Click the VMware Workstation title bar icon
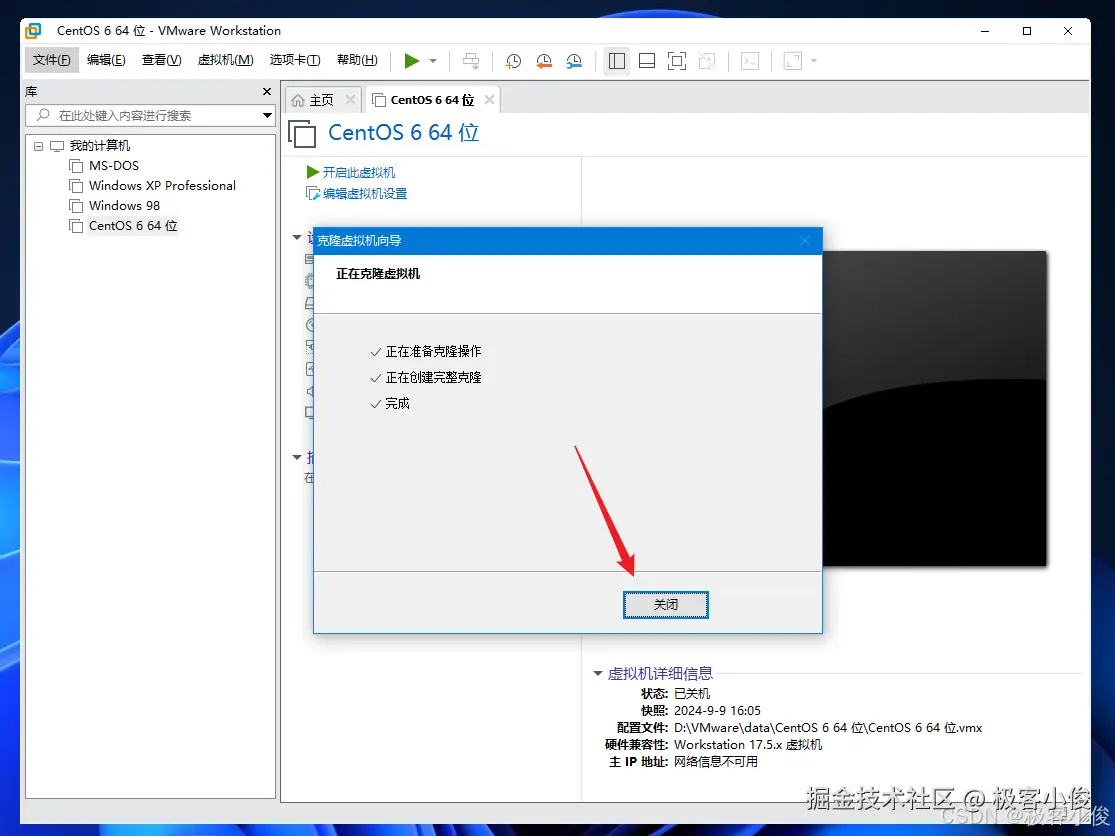This screenshot has height=836, width=1115. click(x=33, y=31)
